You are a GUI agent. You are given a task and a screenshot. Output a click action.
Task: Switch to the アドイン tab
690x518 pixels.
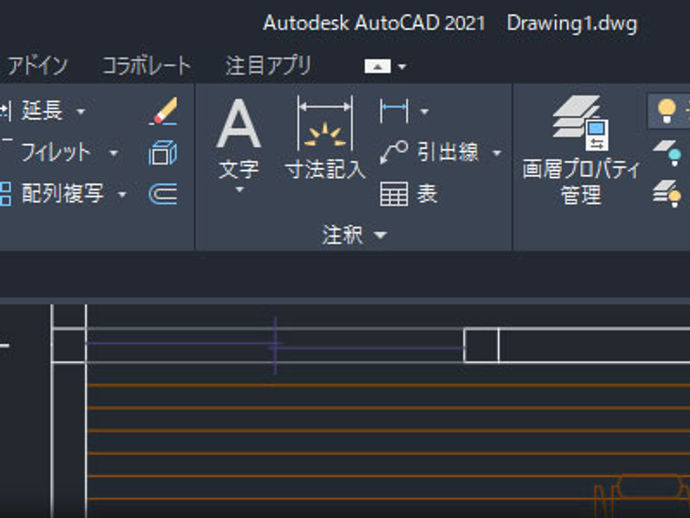click(37, 66)
